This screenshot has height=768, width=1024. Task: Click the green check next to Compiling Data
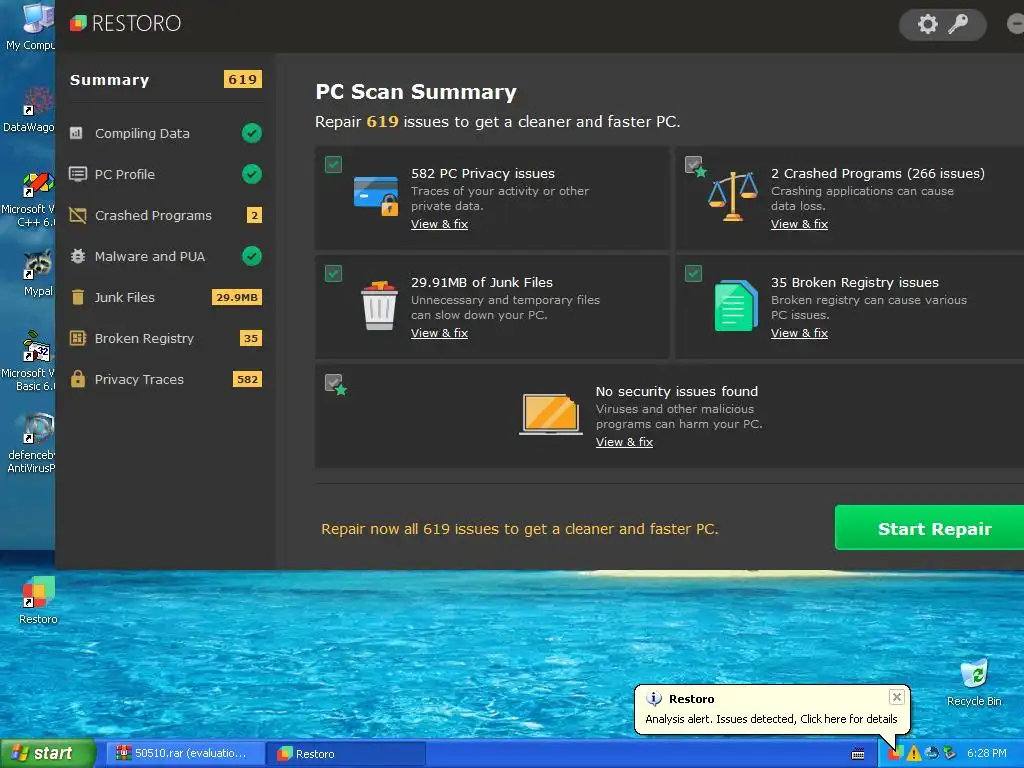tap(251, 133)
